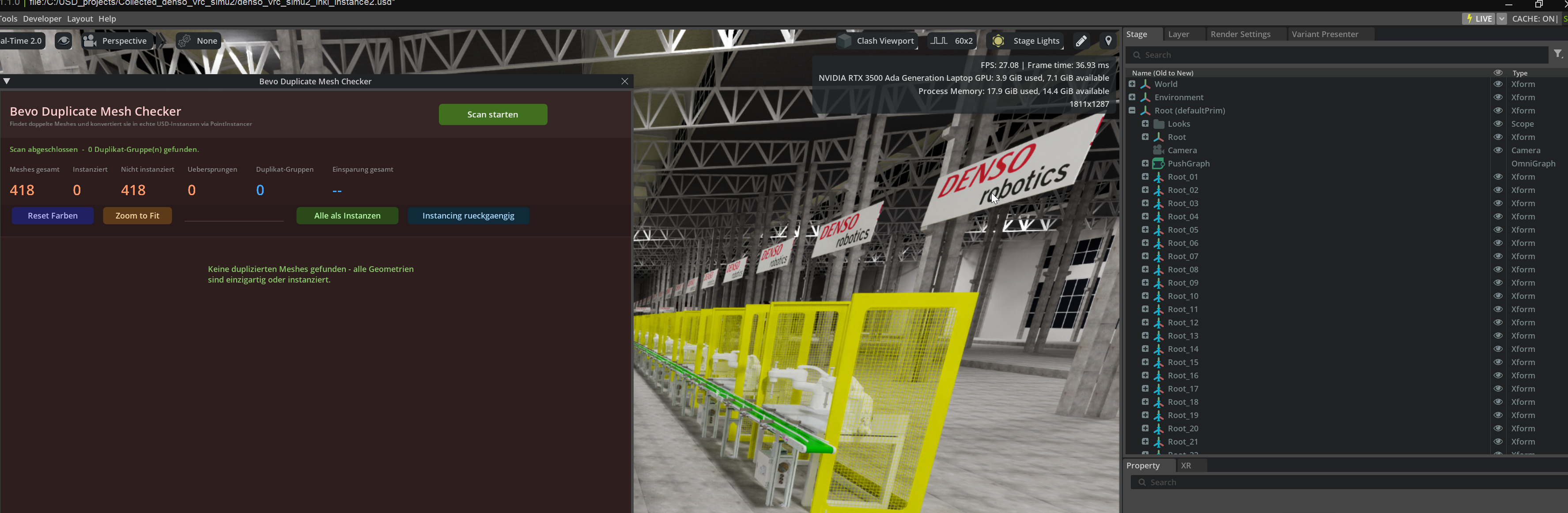
Task: Click the Scan starten button
Action: point(493,114)
